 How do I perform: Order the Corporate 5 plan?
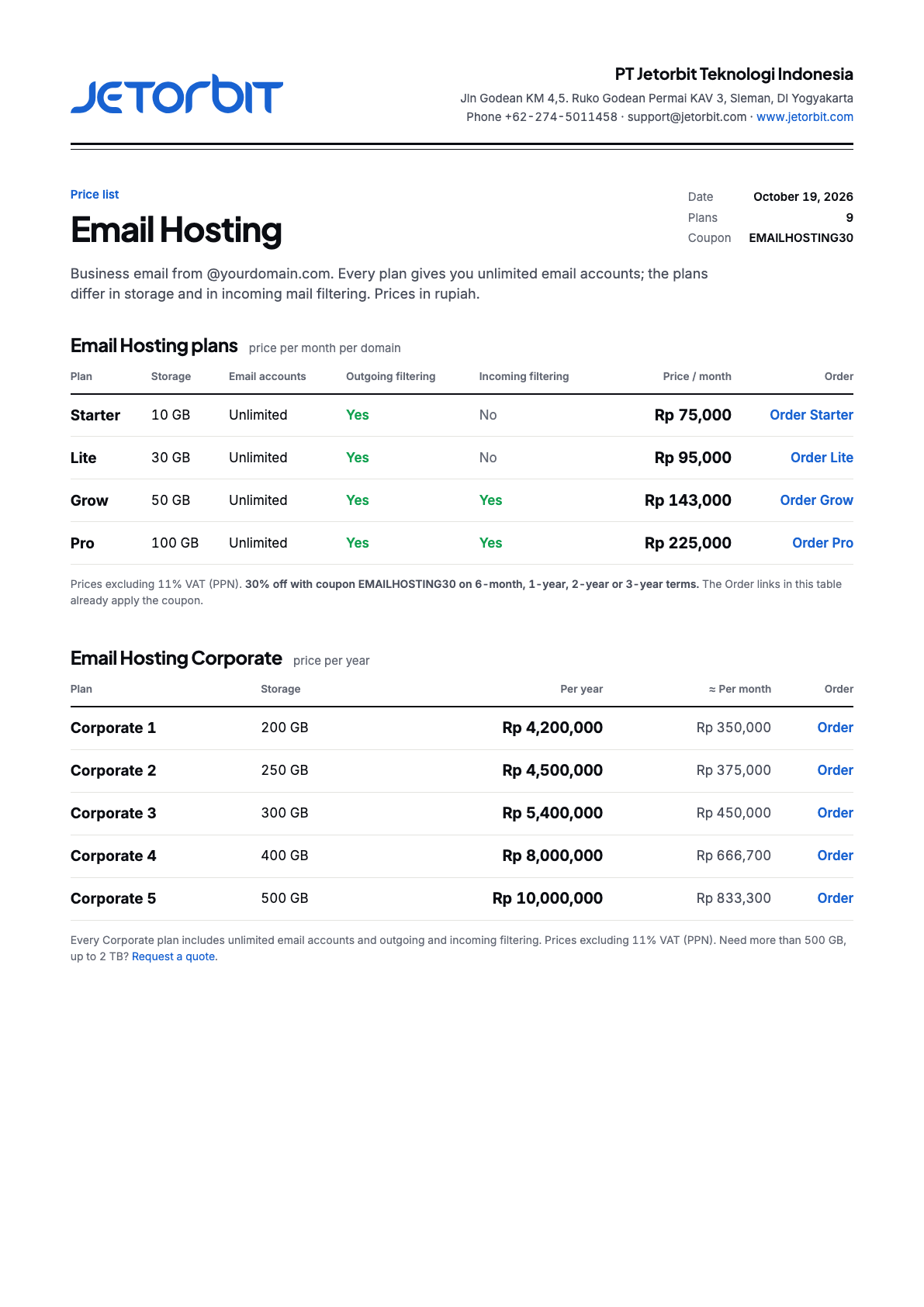click(x=835, y=898)
